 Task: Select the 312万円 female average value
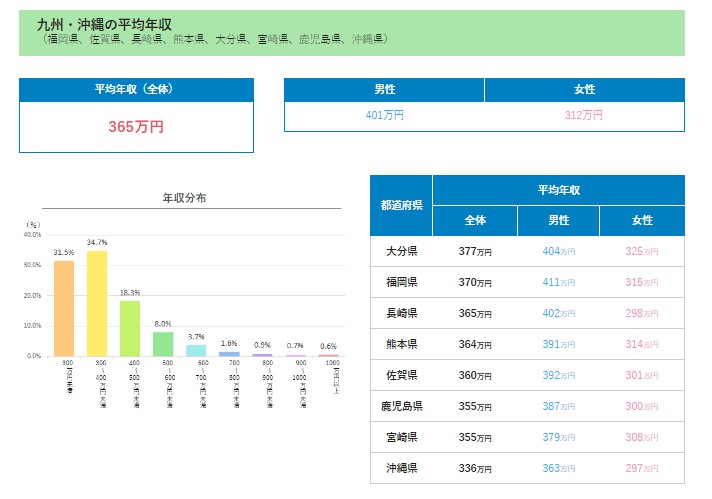click(584, 115)
